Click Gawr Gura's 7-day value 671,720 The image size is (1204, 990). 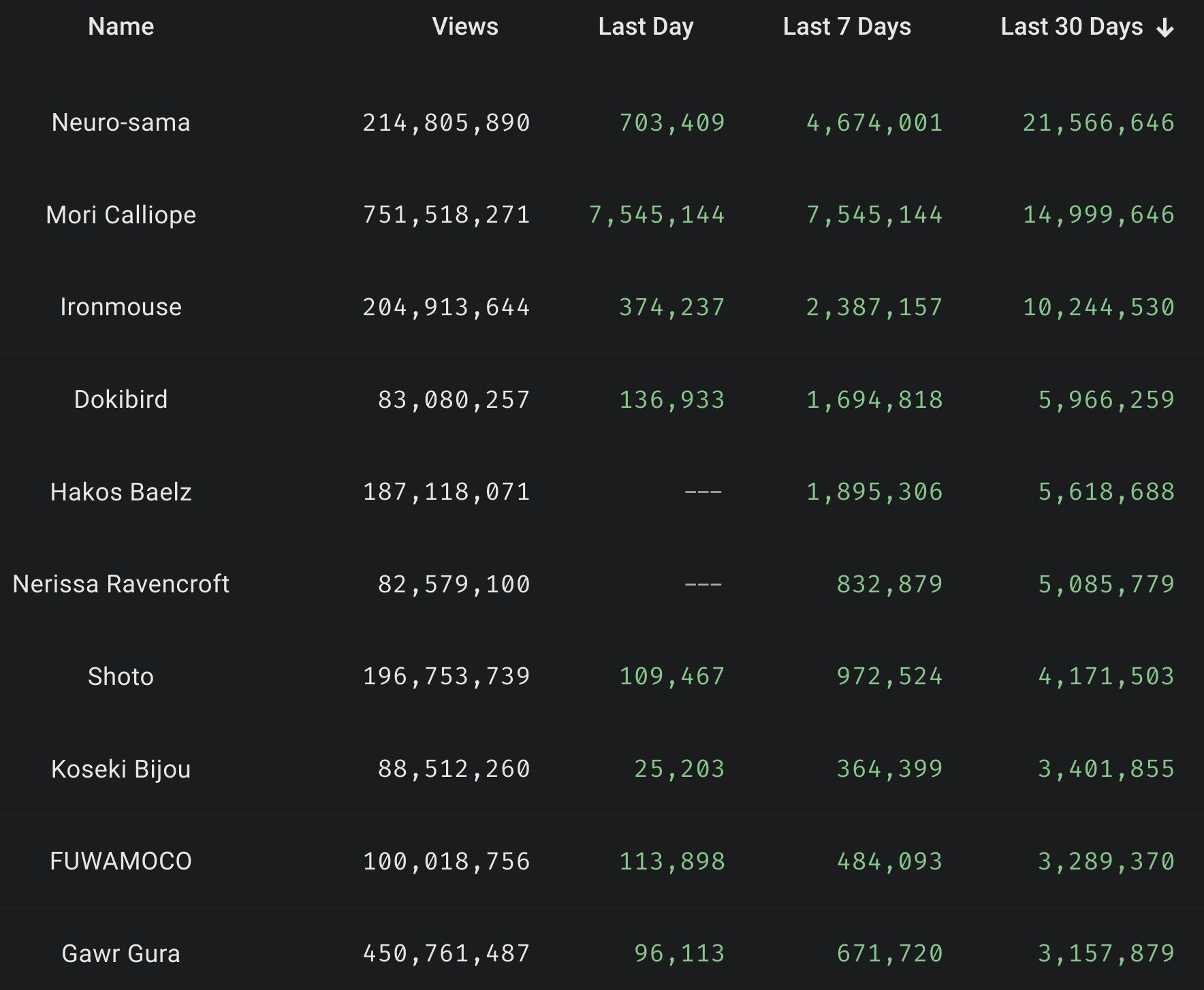coord(890,954)
